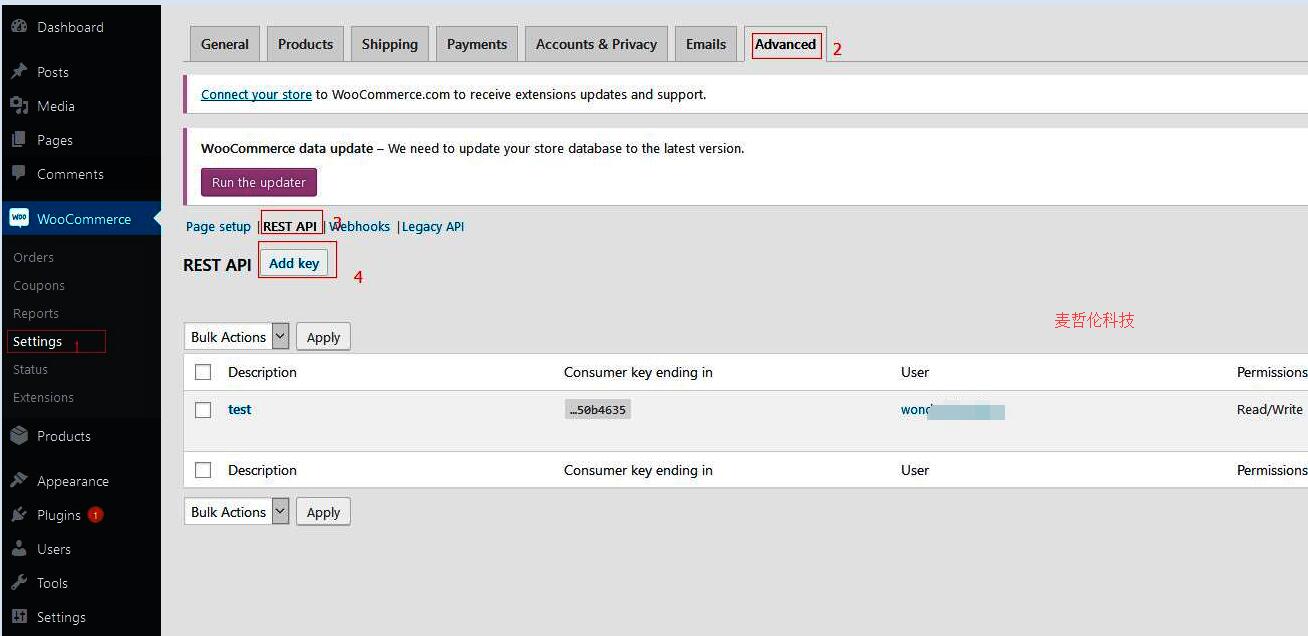Click the Pages icon in sidebar
The image size is (1308, 636).
(x=19, y=140)
